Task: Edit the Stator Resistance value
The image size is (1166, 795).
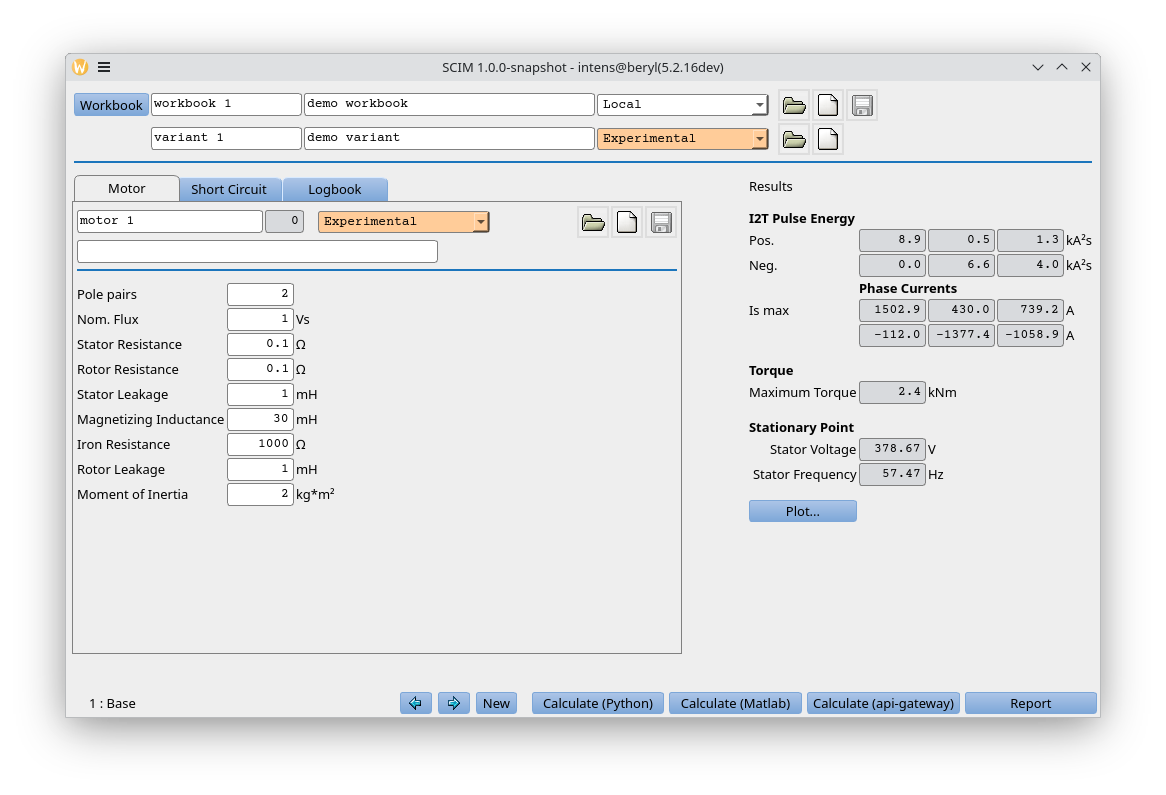Action: [x=260, y=344]
